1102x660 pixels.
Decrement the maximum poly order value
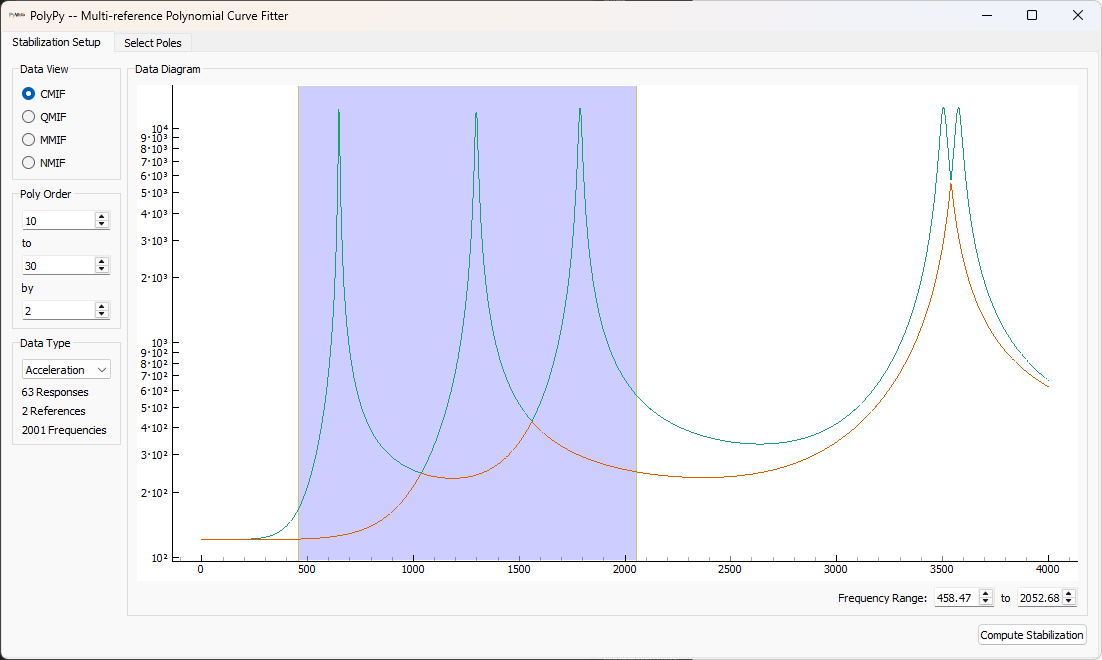point(101,270)
